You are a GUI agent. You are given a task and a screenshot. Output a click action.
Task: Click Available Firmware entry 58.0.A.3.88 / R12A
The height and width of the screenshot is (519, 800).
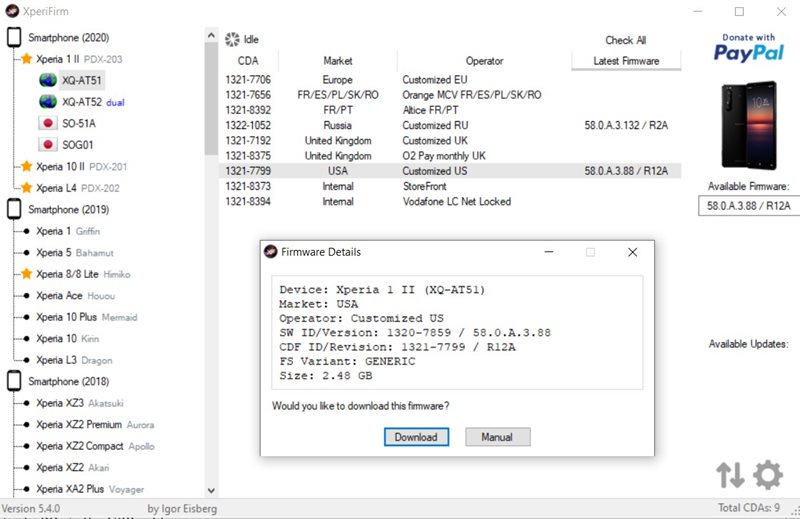(x=748, y=206)
